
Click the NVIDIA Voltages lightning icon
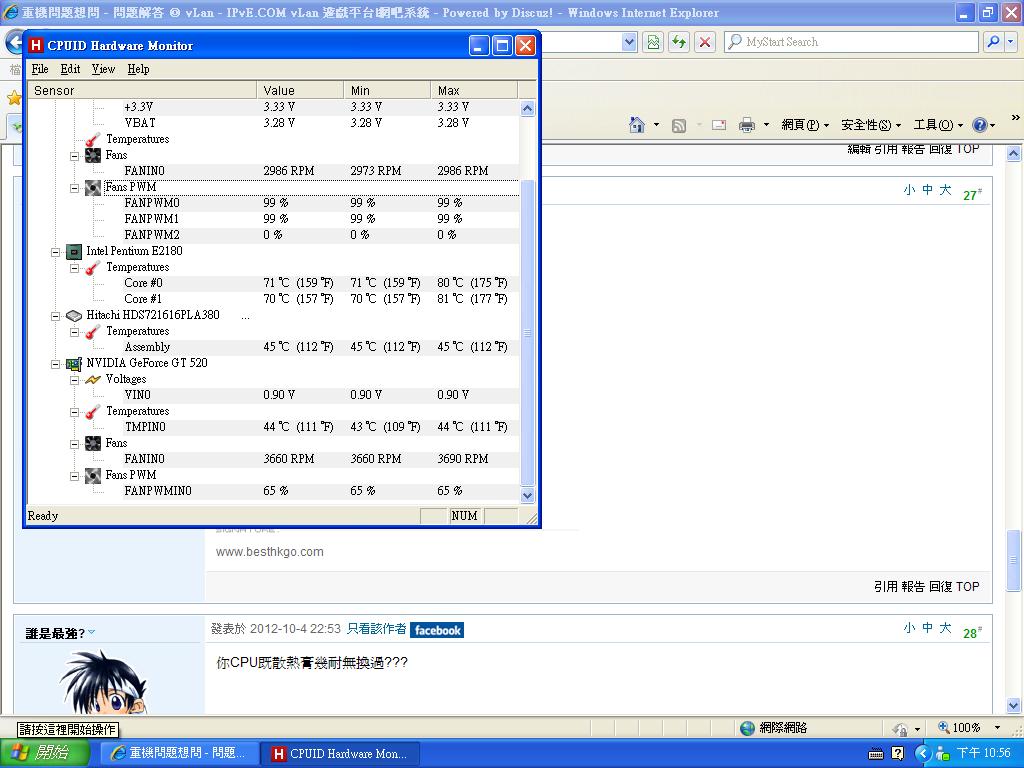93,379
